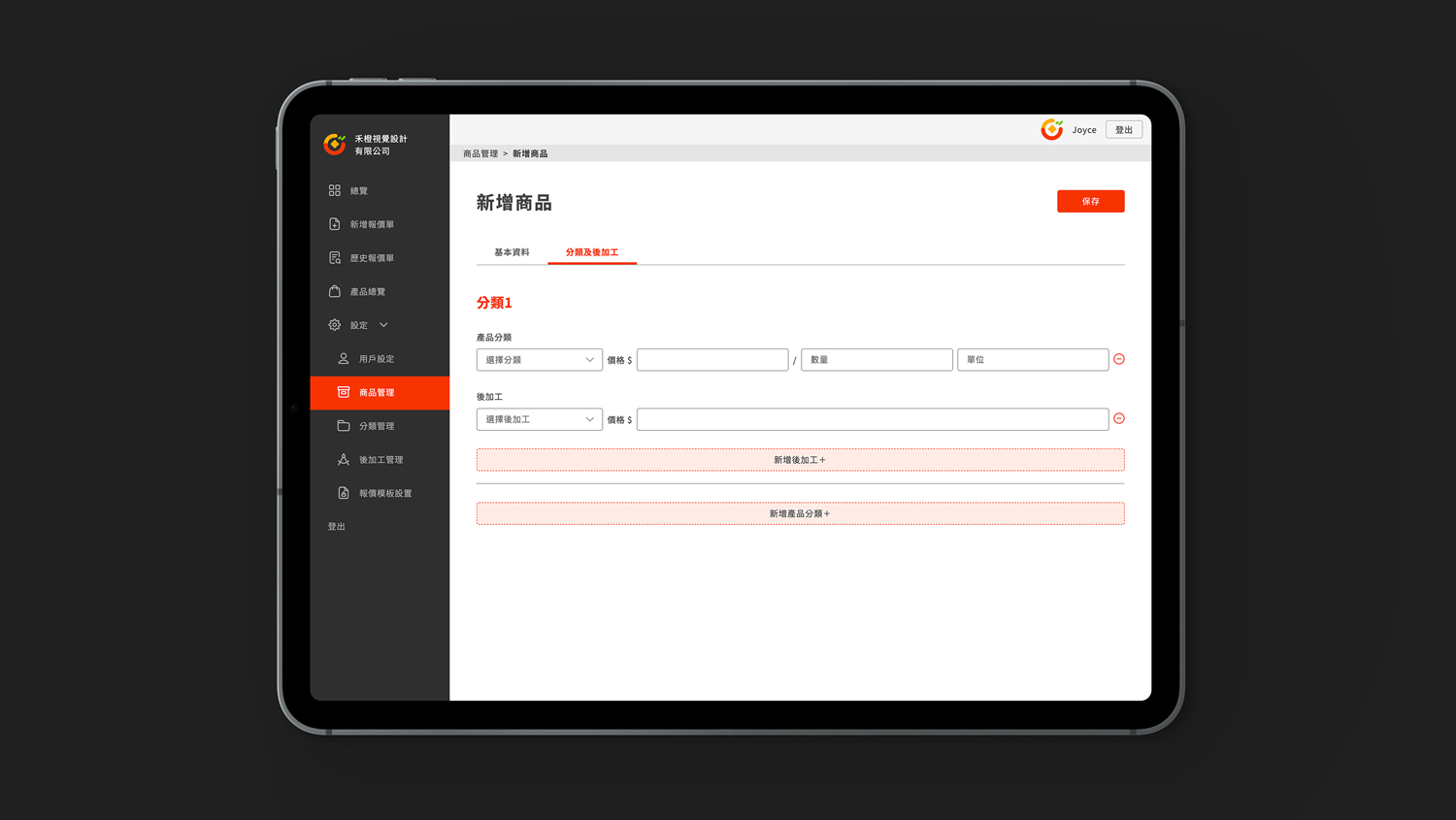1456x820 pixels.
Task: Click the 新增產品分類＋ button
Action: pos(800,513)
